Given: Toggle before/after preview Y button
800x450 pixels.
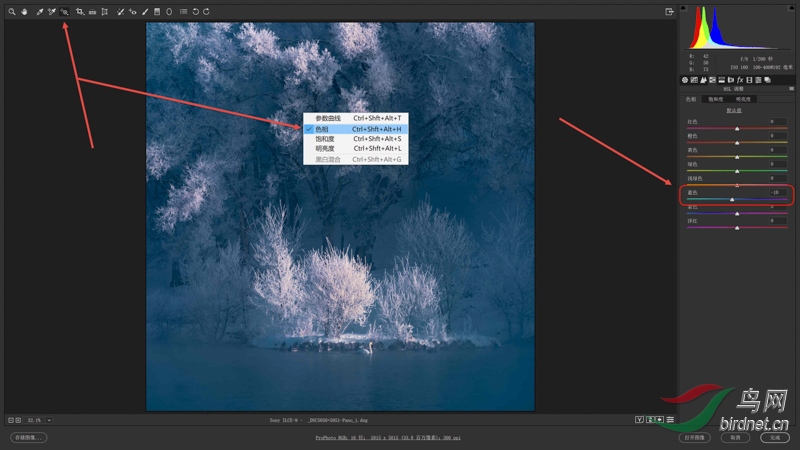Looking at the screenshot, I should [638, 420].
